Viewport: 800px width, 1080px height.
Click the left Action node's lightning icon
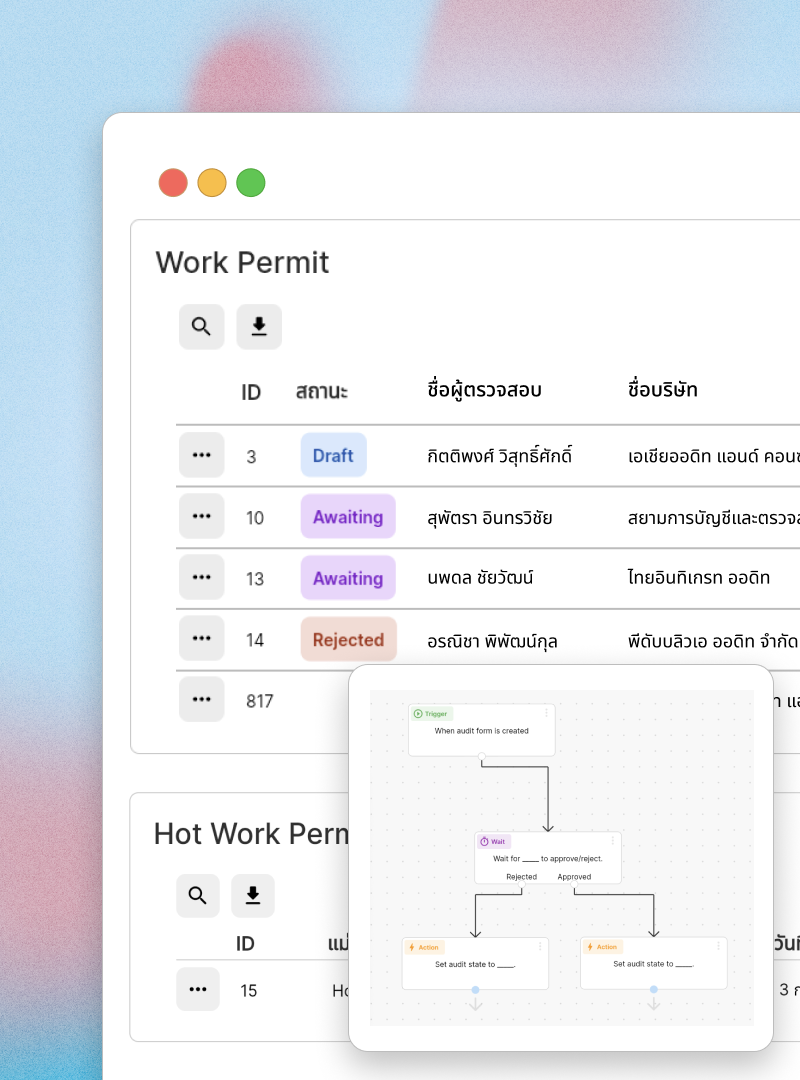(x=411, y=947)
